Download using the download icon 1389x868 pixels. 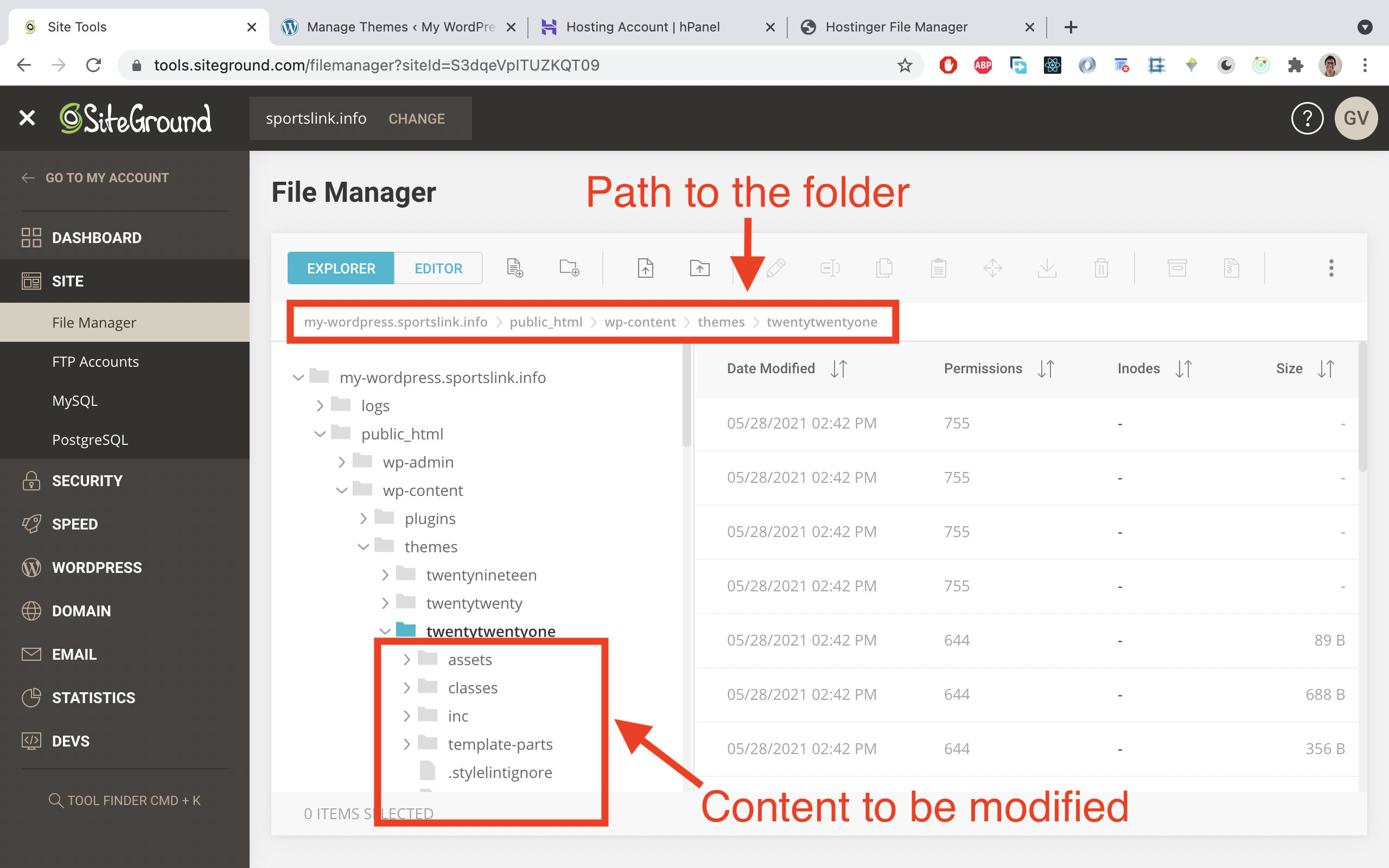click(1047, 267)
